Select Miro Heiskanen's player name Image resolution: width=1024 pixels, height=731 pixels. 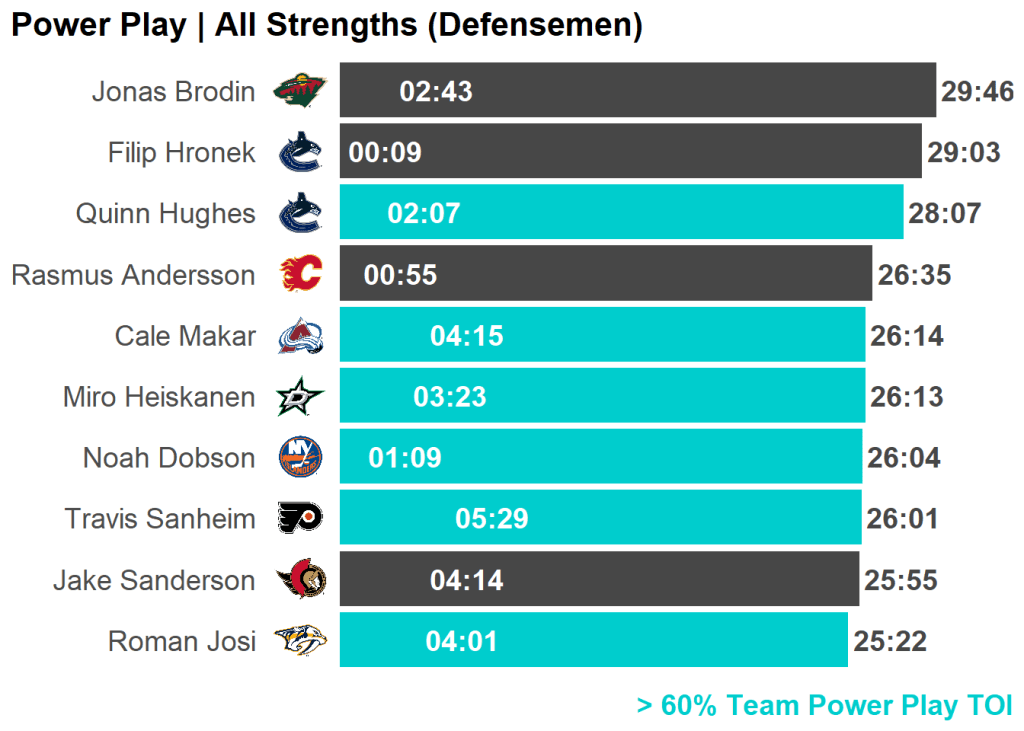tap(159, 397)
